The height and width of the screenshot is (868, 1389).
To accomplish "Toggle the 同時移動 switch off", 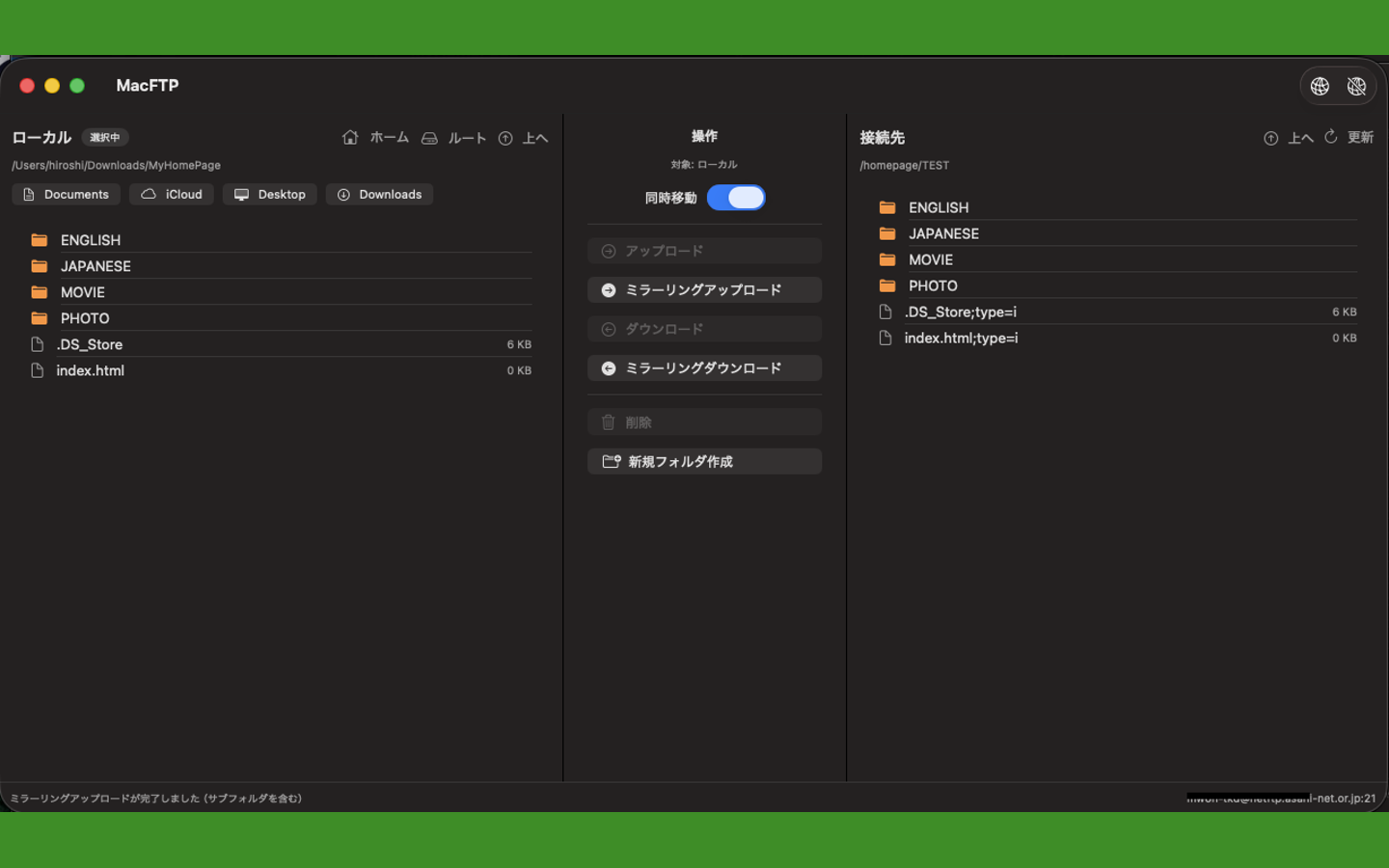I will point(736,197).
